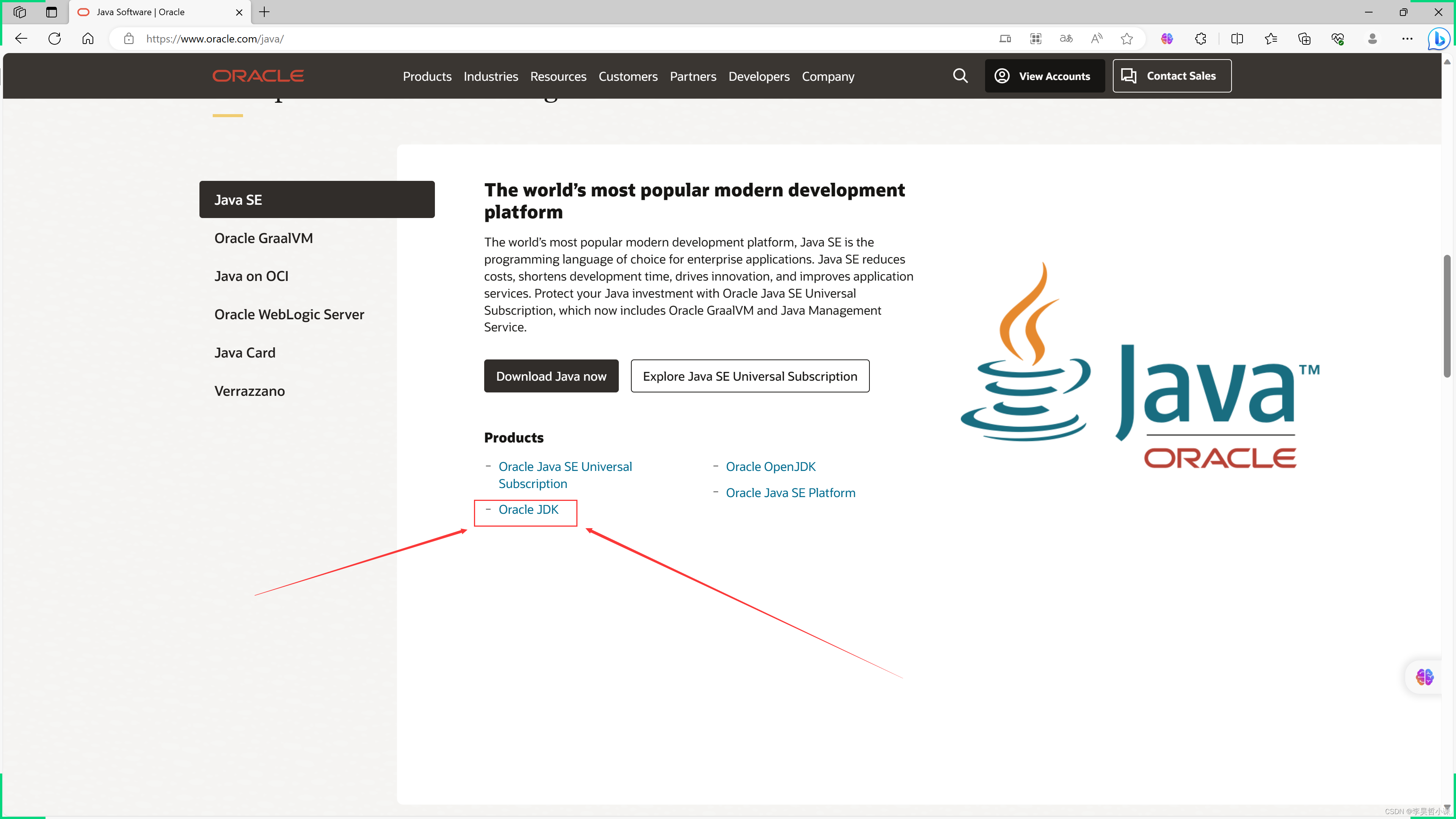Click the Oracle logo
This screenshot has width=1456, height=819.
coord(258,76)
